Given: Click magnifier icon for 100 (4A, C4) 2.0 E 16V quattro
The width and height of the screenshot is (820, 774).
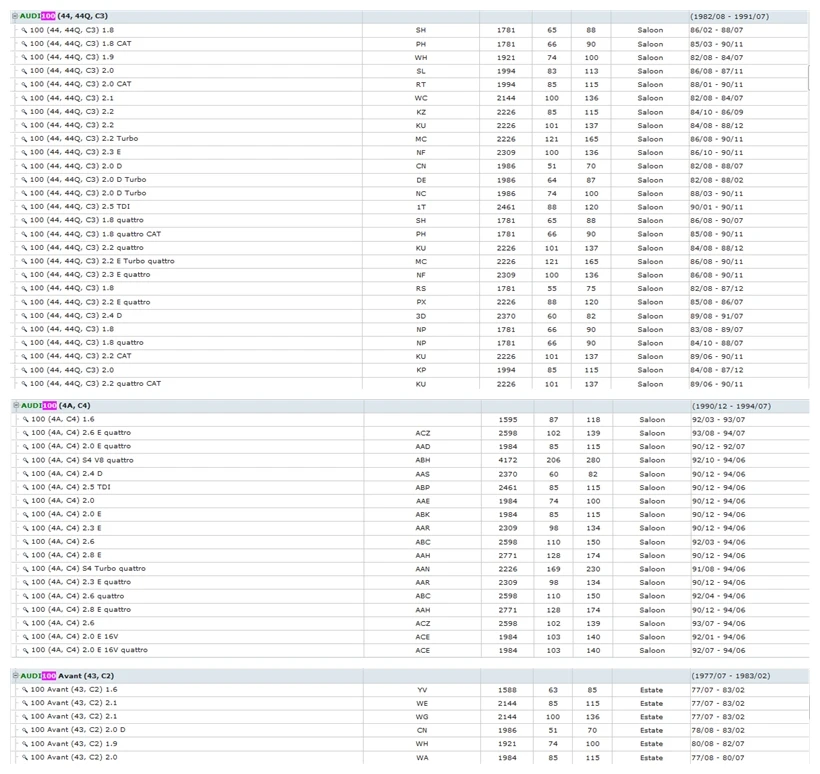Looking at the screenshot, I should (26, 651).
